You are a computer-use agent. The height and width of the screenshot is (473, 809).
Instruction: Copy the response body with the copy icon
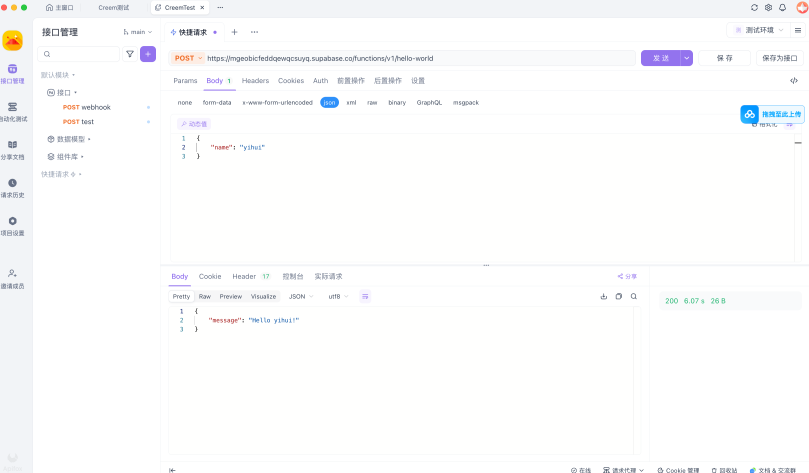click(618, 296)
